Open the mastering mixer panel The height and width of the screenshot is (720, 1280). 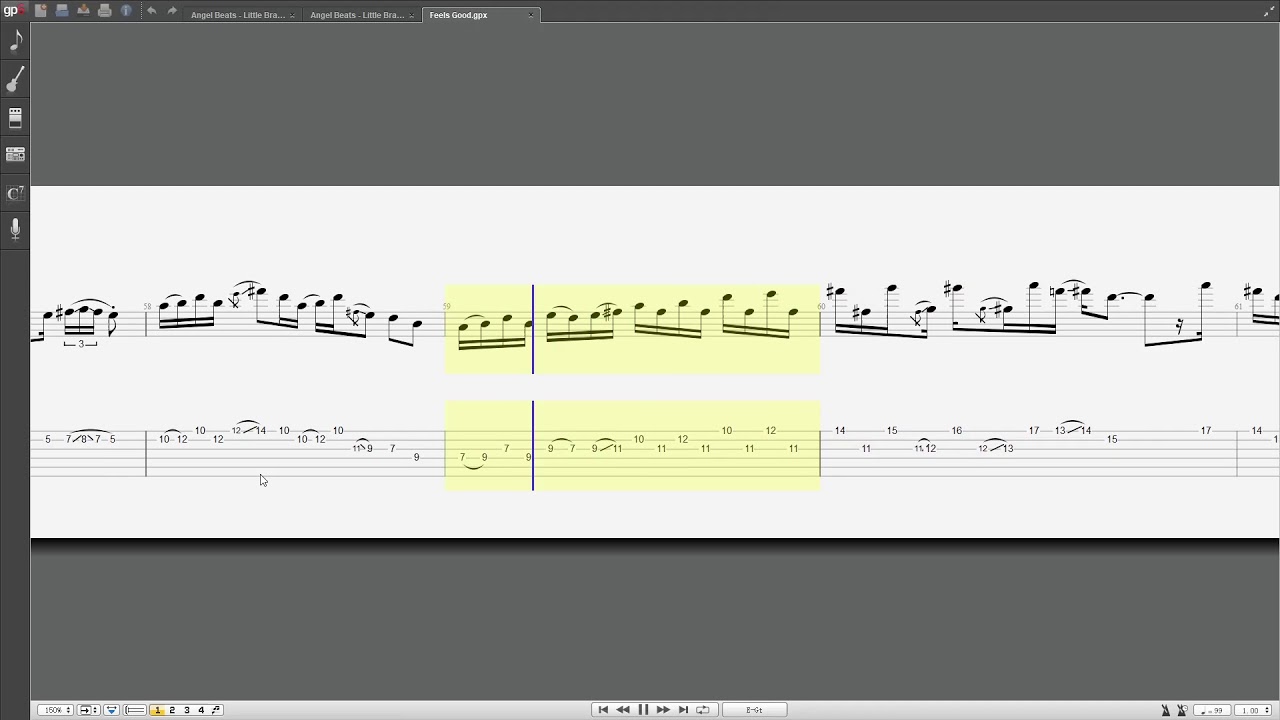pyautogui.click(x=15, y=155)
